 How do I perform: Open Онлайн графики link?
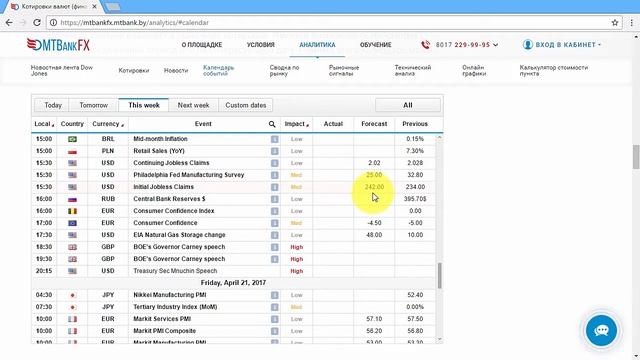pos(474,71)
